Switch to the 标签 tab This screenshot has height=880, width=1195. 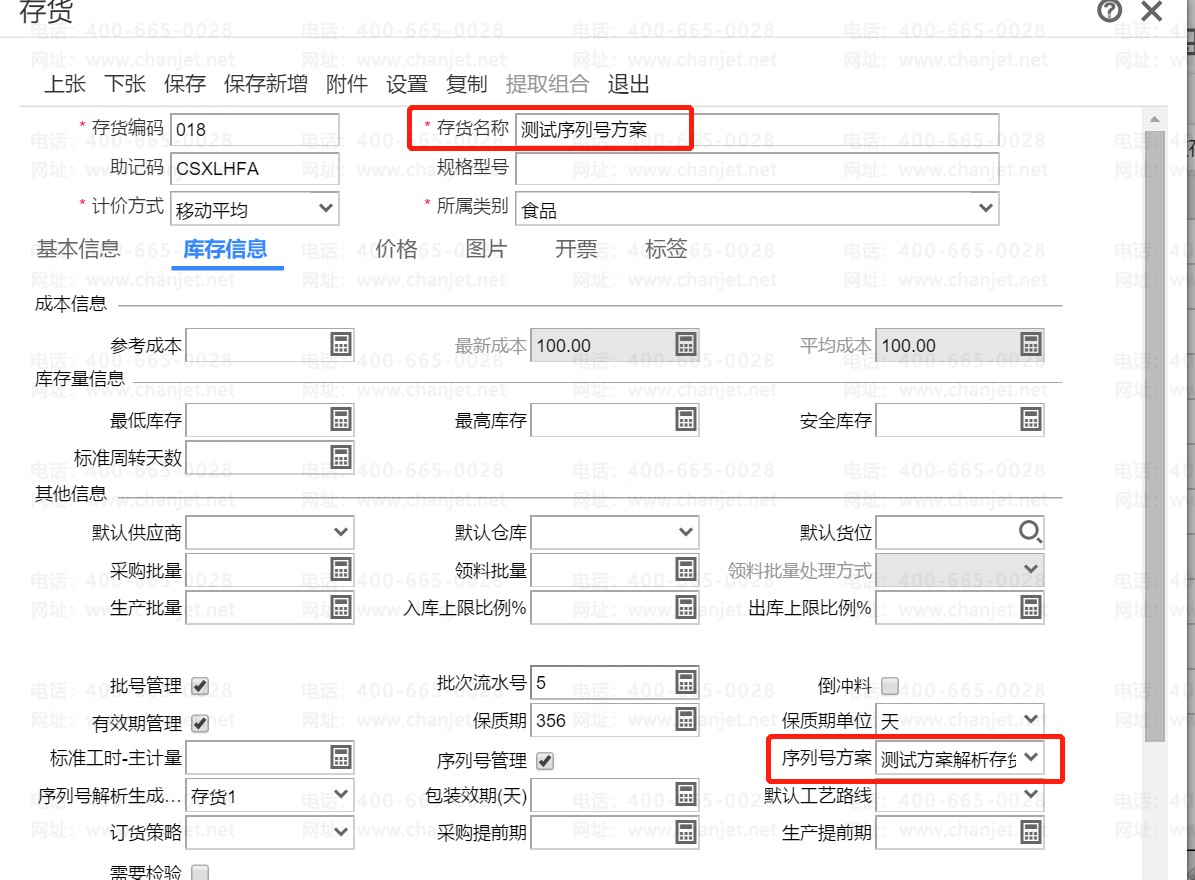coord(666,248)
